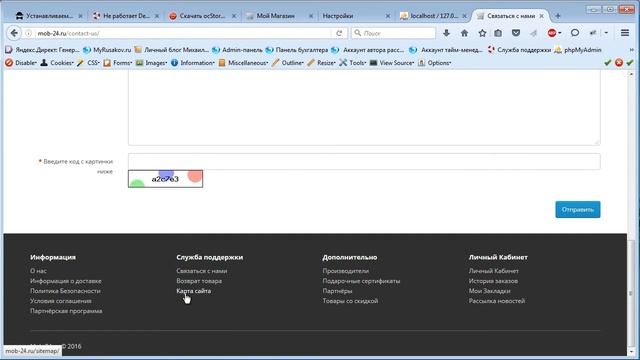Open the Disable menu in developer toolbar
This screenshot has width=640, height=360.
21,63
